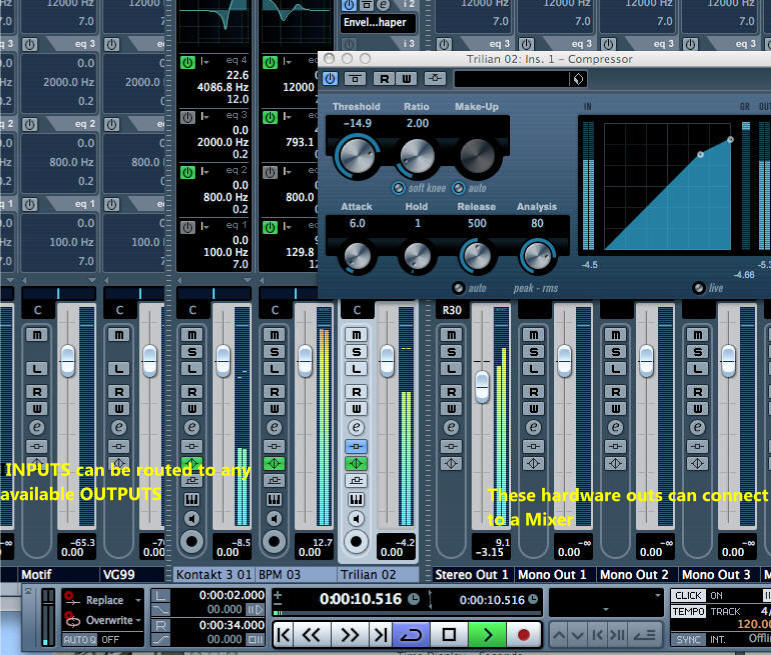Select the Kontakt 3 01 channel name
The height and width of the screenshot is (655, 771).
pyautogui.click(x=214, y=575)
